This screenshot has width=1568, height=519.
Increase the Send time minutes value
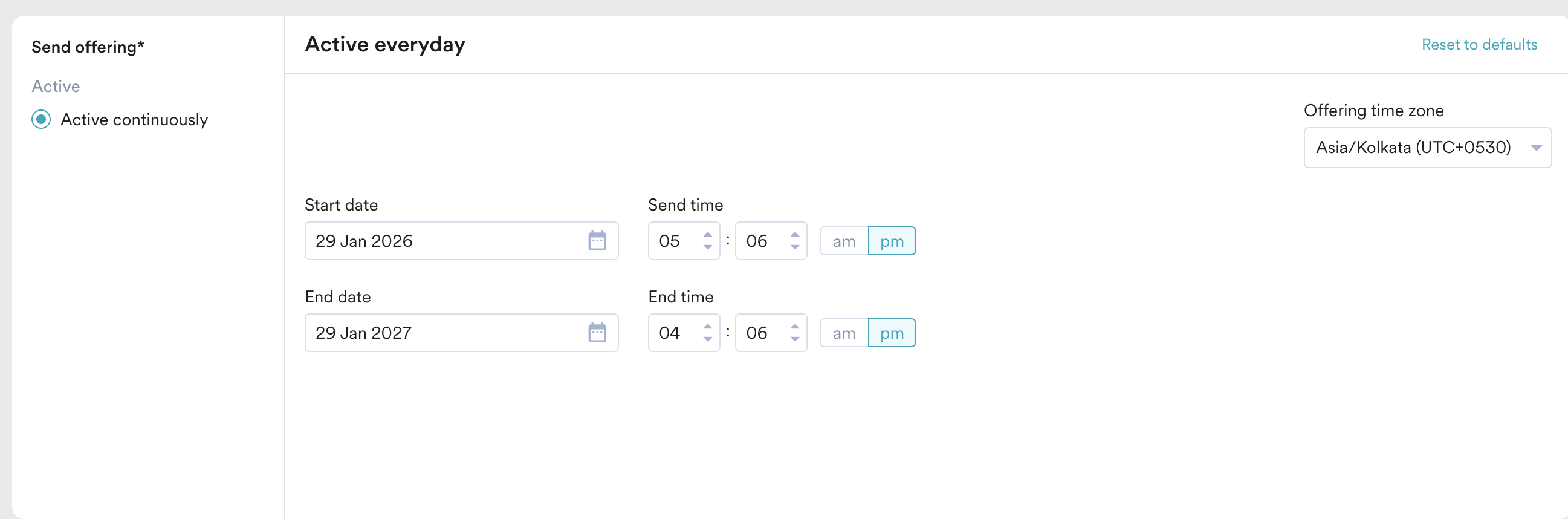point(794,235)
